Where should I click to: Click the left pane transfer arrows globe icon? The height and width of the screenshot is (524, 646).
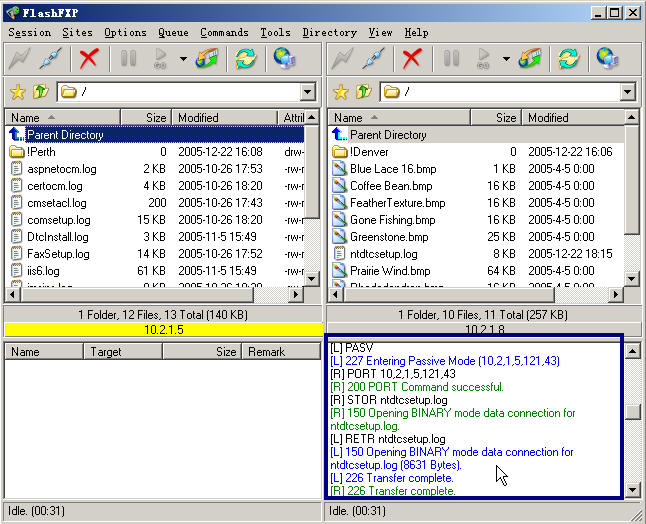(207, 58)
